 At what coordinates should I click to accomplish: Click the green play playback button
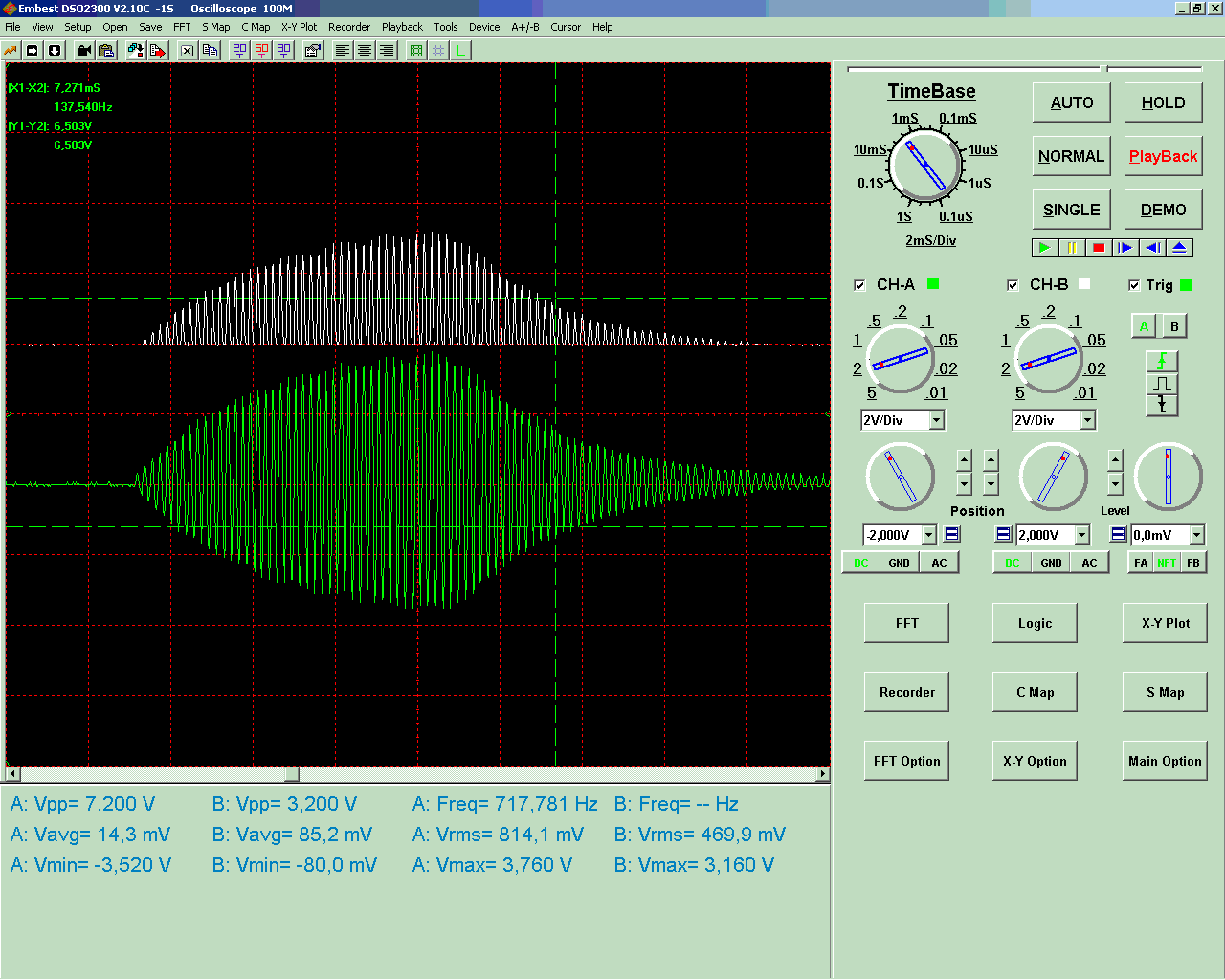(x=1045, y=248)
